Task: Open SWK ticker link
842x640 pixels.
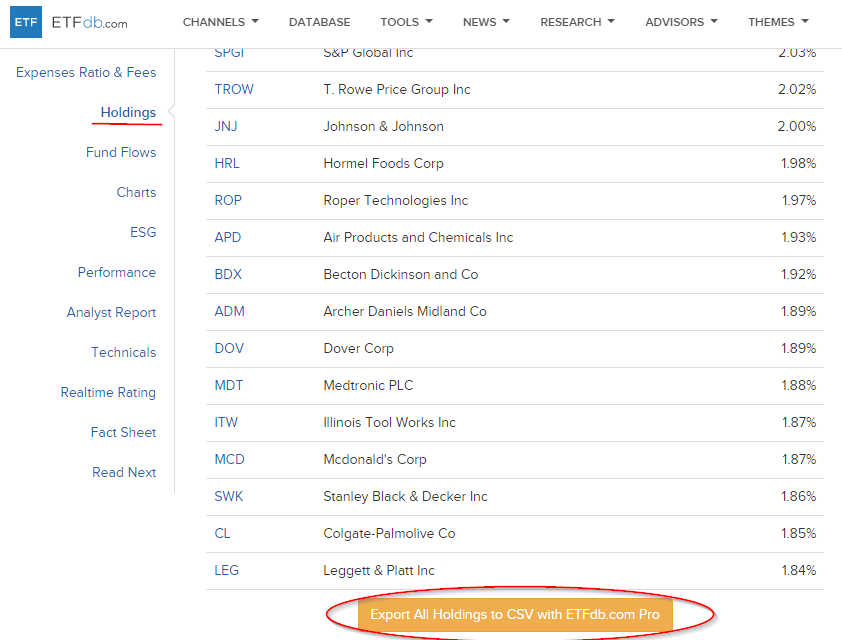Action: click(x=229, y=497)
